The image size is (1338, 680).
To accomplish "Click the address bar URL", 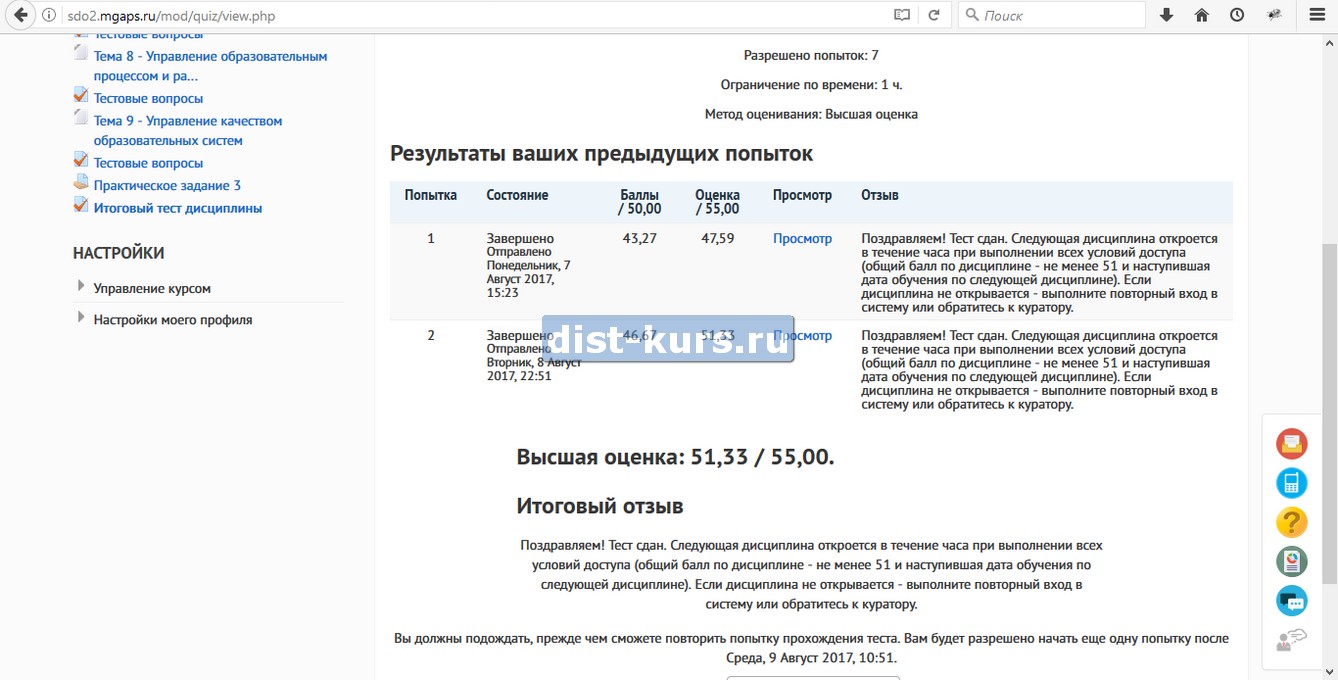I will point(171,16).
